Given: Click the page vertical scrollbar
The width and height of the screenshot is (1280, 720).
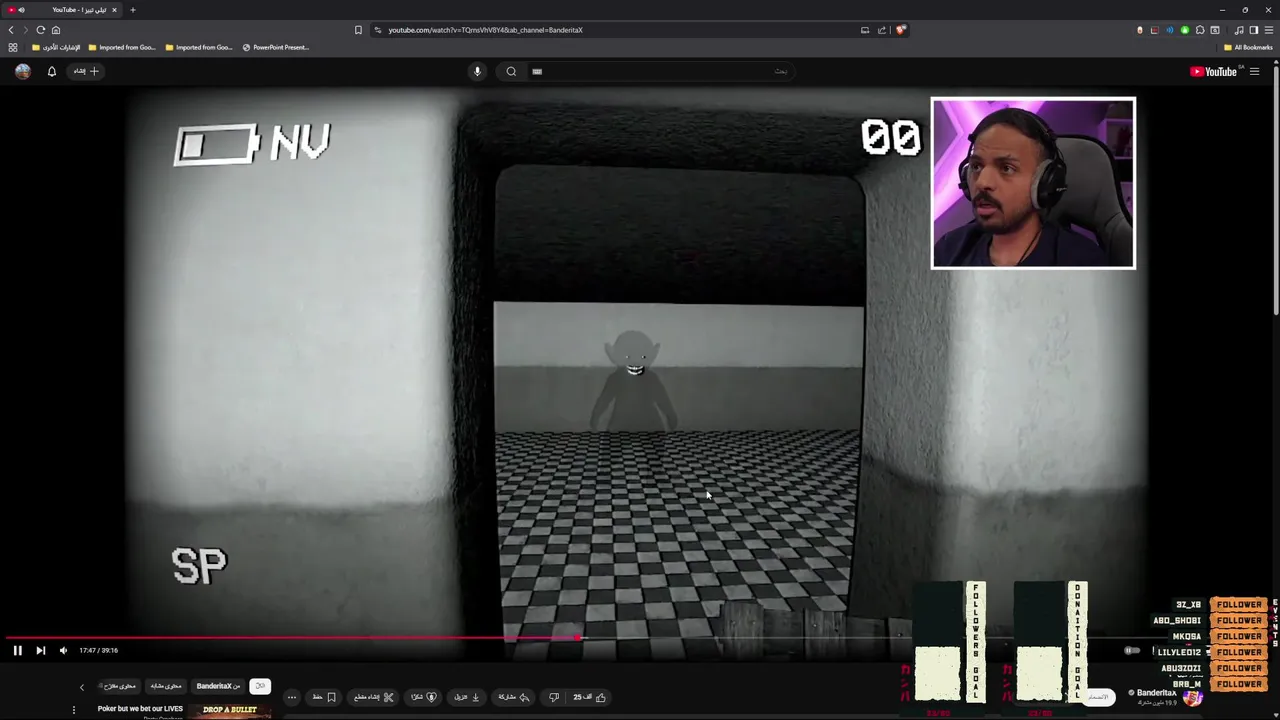Looking at the screenshot, I should (1275, 190).
